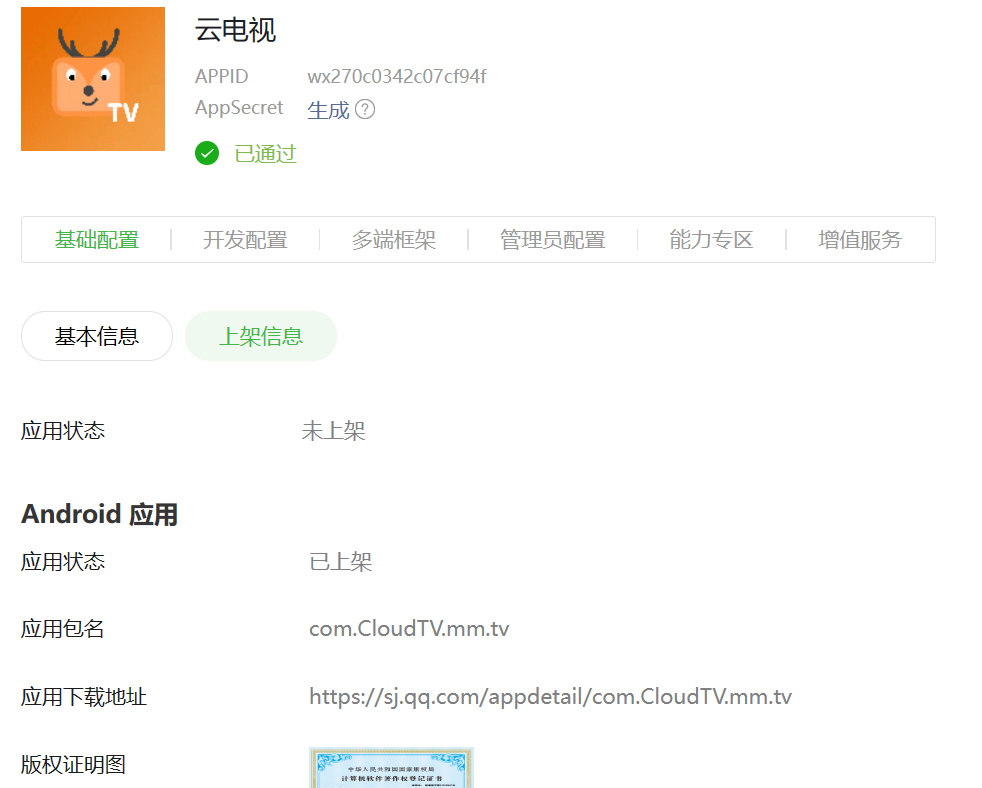Click the APPID value wx270c0342c07cf94f
Image resolution: width=982 pixels, height=788 pixels.
(396, 76)
